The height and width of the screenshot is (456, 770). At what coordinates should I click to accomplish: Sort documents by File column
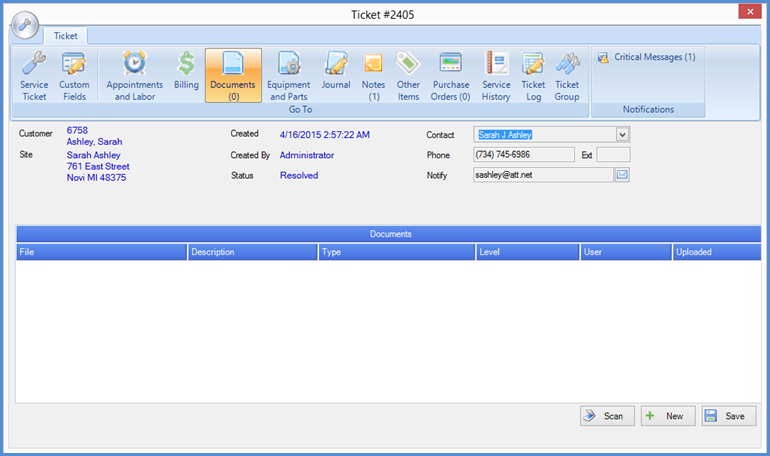[101, 252]
